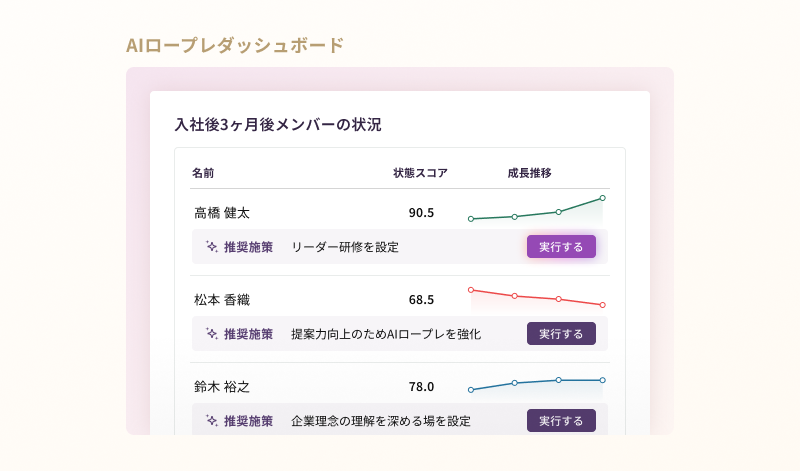Viewport: 800px width, 471px height.
Task: Click the 成長推移 column header
Action: (x=529, y=173)
